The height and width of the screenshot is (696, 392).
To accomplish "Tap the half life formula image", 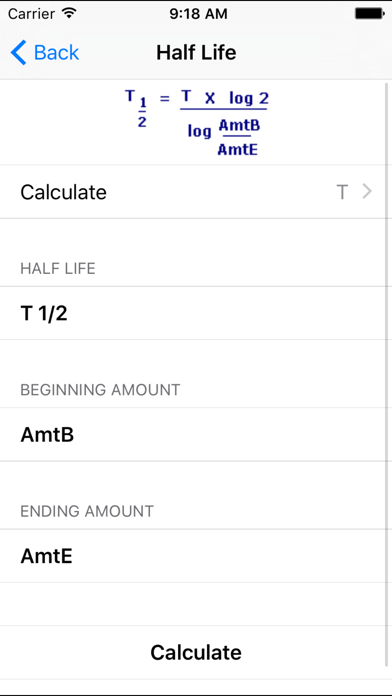I will pyautogui.click(x=197, y=122).
